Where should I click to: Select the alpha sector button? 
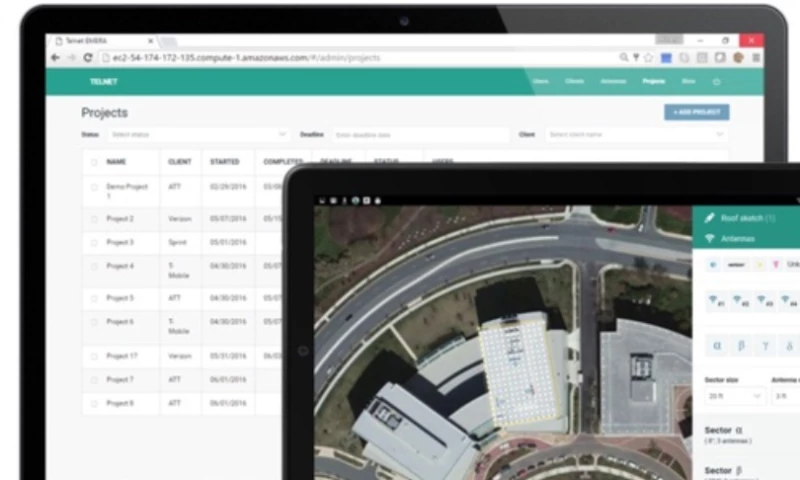[x=717, y=346]
